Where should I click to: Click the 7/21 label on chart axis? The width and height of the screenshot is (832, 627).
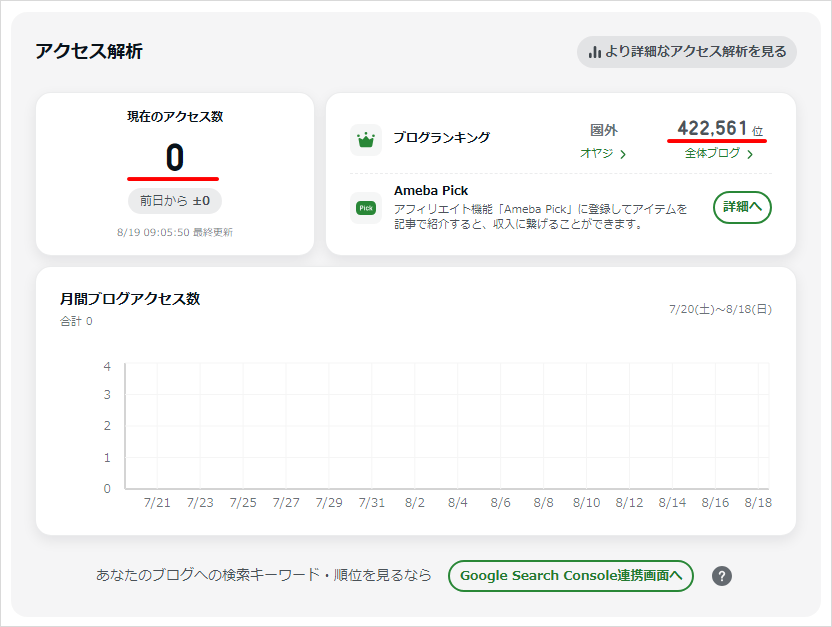[157, 502]
